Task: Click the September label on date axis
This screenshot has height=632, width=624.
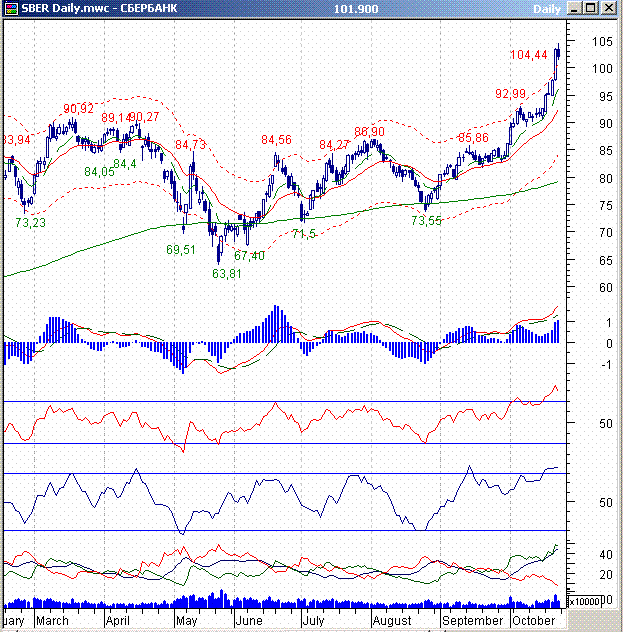Action: pyautogui.click(x=472, y=620)
